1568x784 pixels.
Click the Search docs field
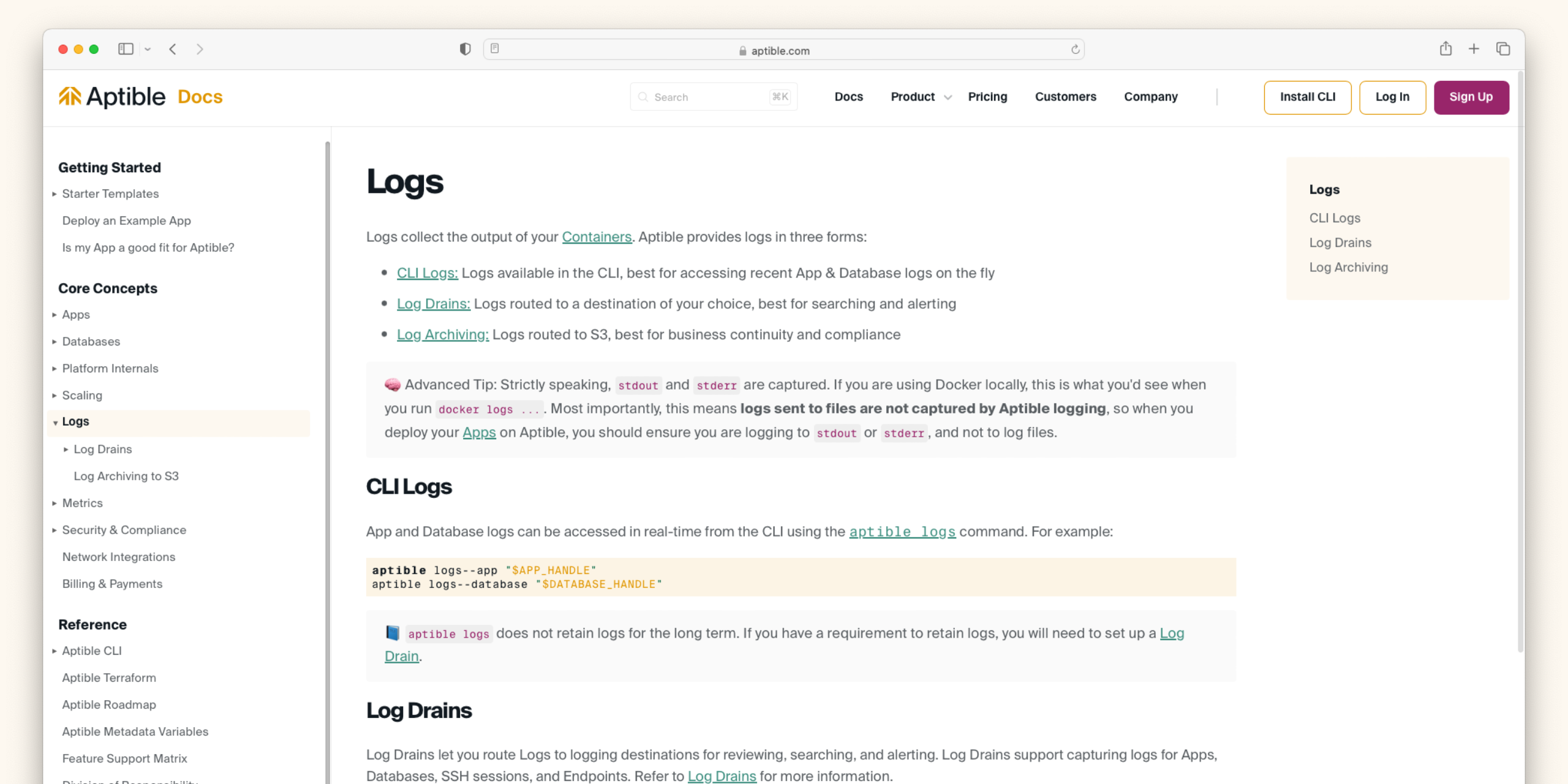(714, 97)
